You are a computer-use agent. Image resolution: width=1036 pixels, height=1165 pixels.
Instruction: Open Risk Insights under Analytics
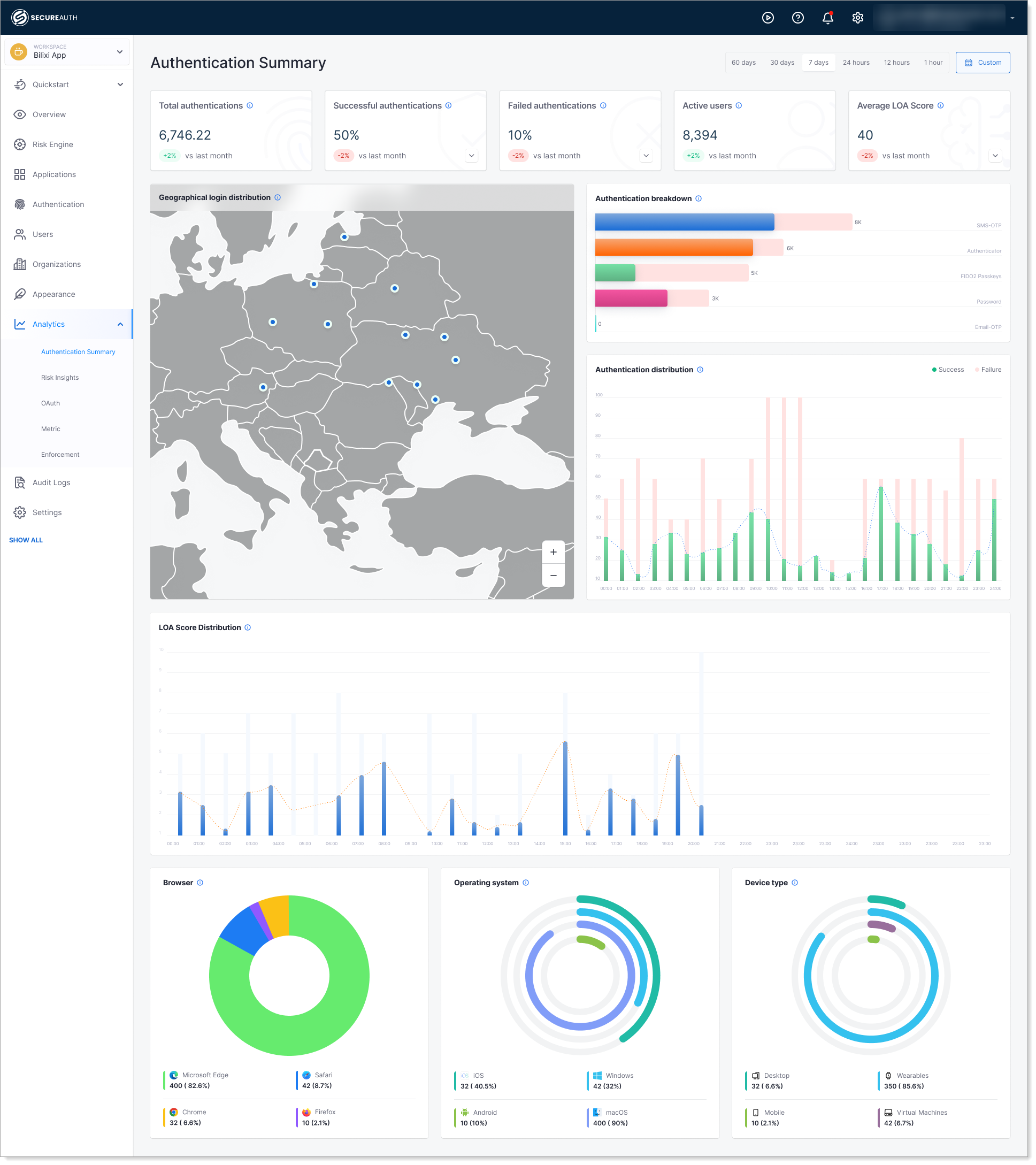[x=60, y=377]
